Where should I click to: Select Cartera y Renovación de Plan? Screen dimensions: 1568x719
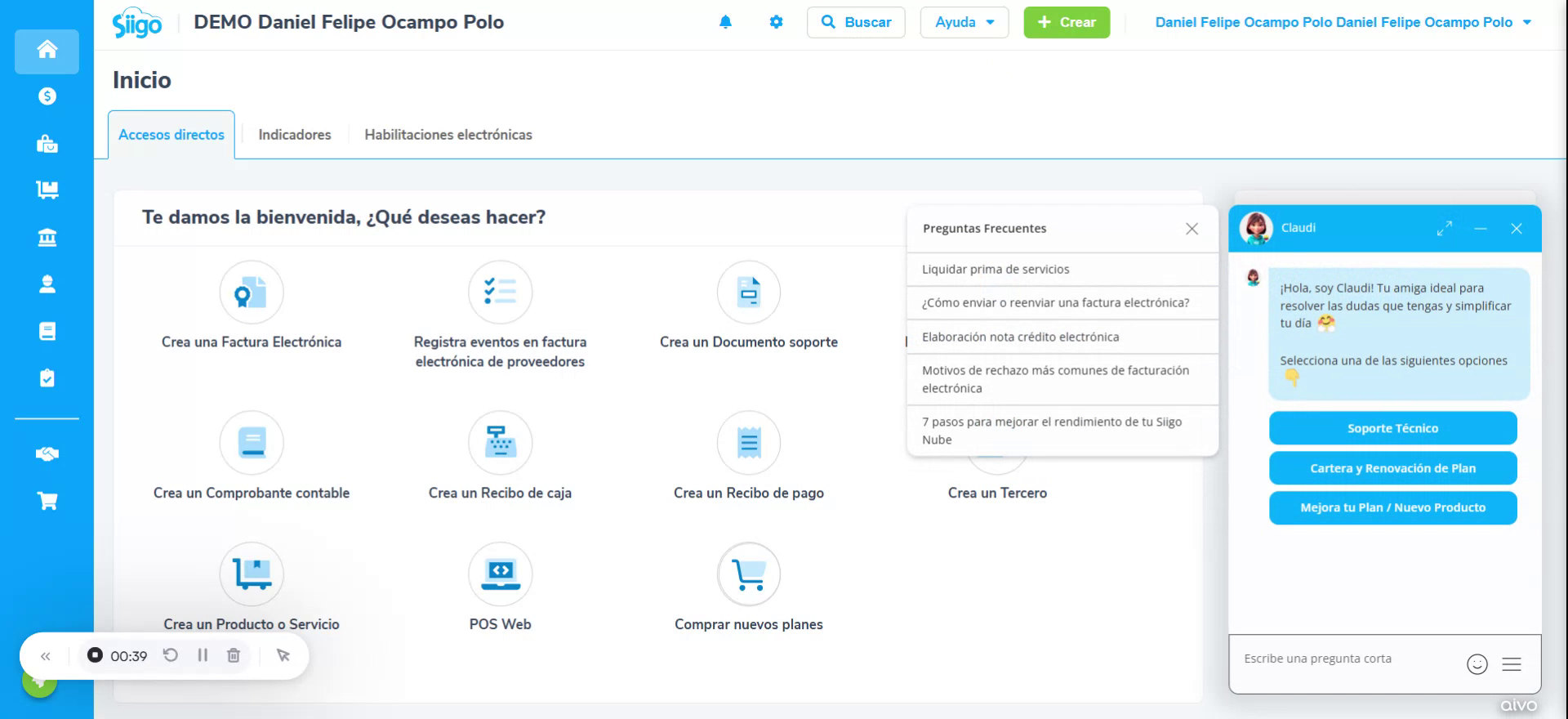[1392, 468]
